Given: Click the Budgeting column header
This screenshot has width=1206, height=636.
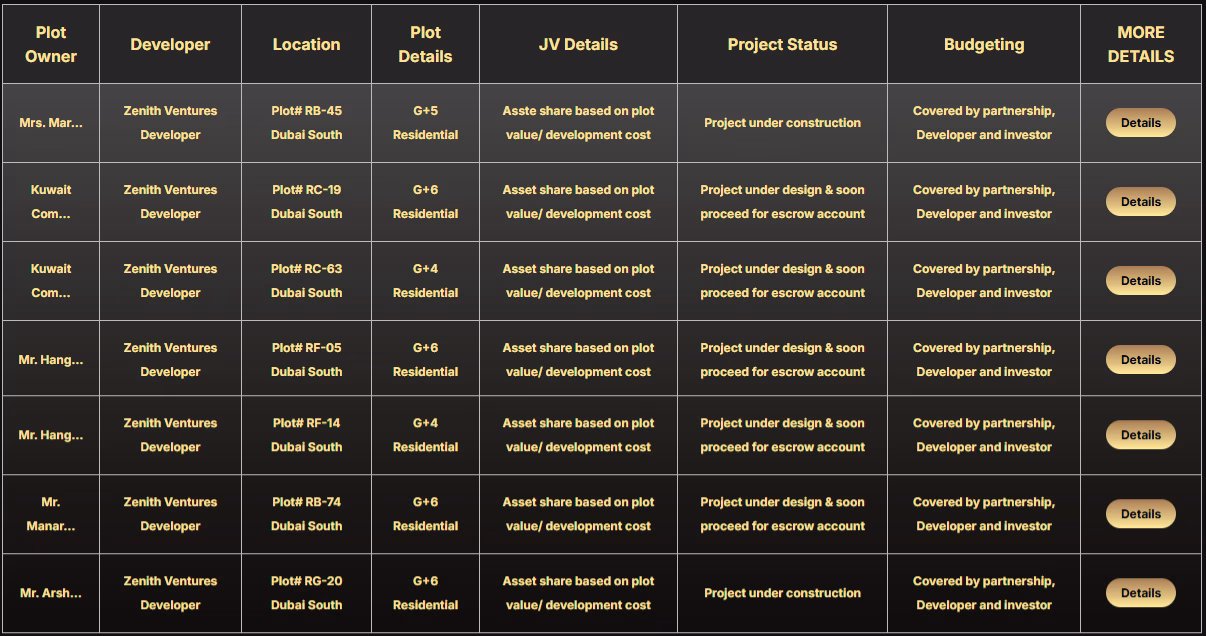Looking at the screenshot, I should point(984,45).
